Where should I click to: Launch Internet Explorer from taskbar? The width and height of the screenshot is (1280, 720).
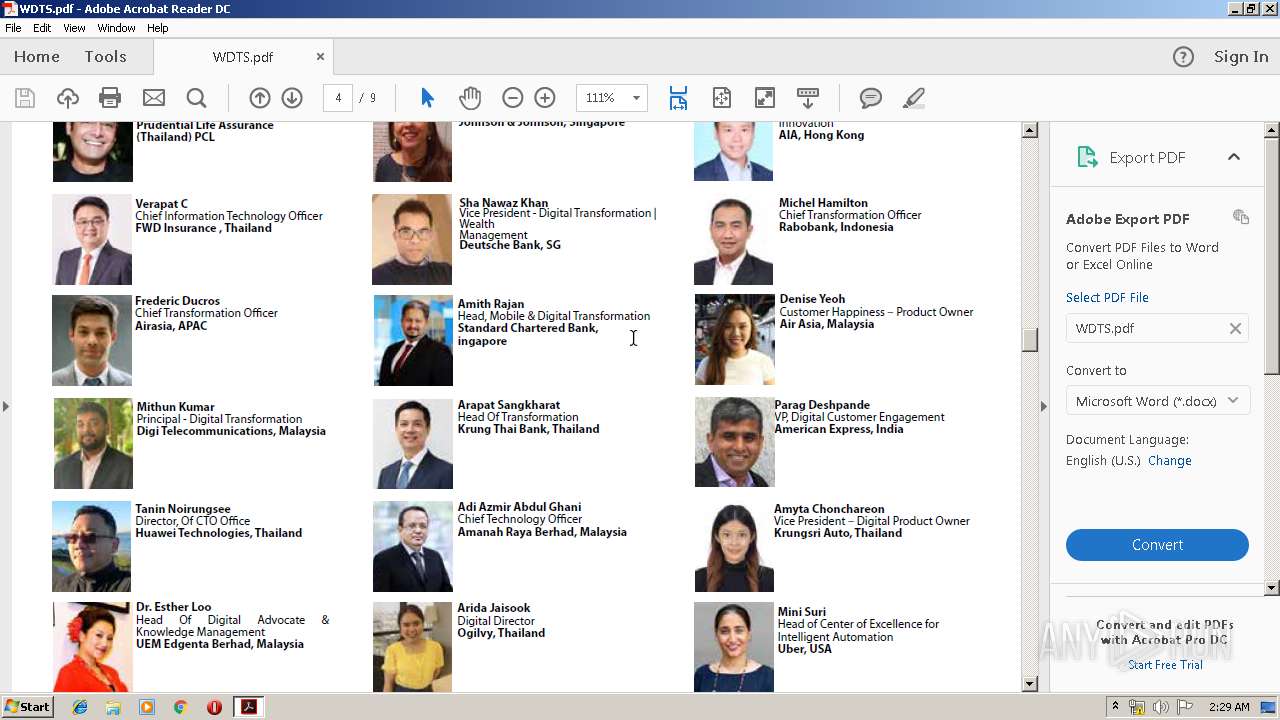click(x=80, y=707)
